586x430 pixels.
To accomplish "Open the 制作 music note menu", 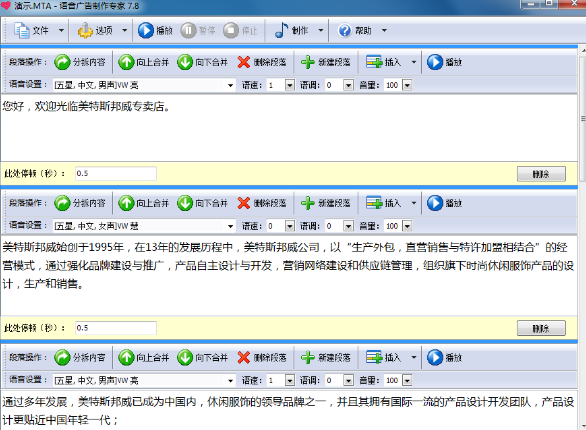I will coord(281,30).
